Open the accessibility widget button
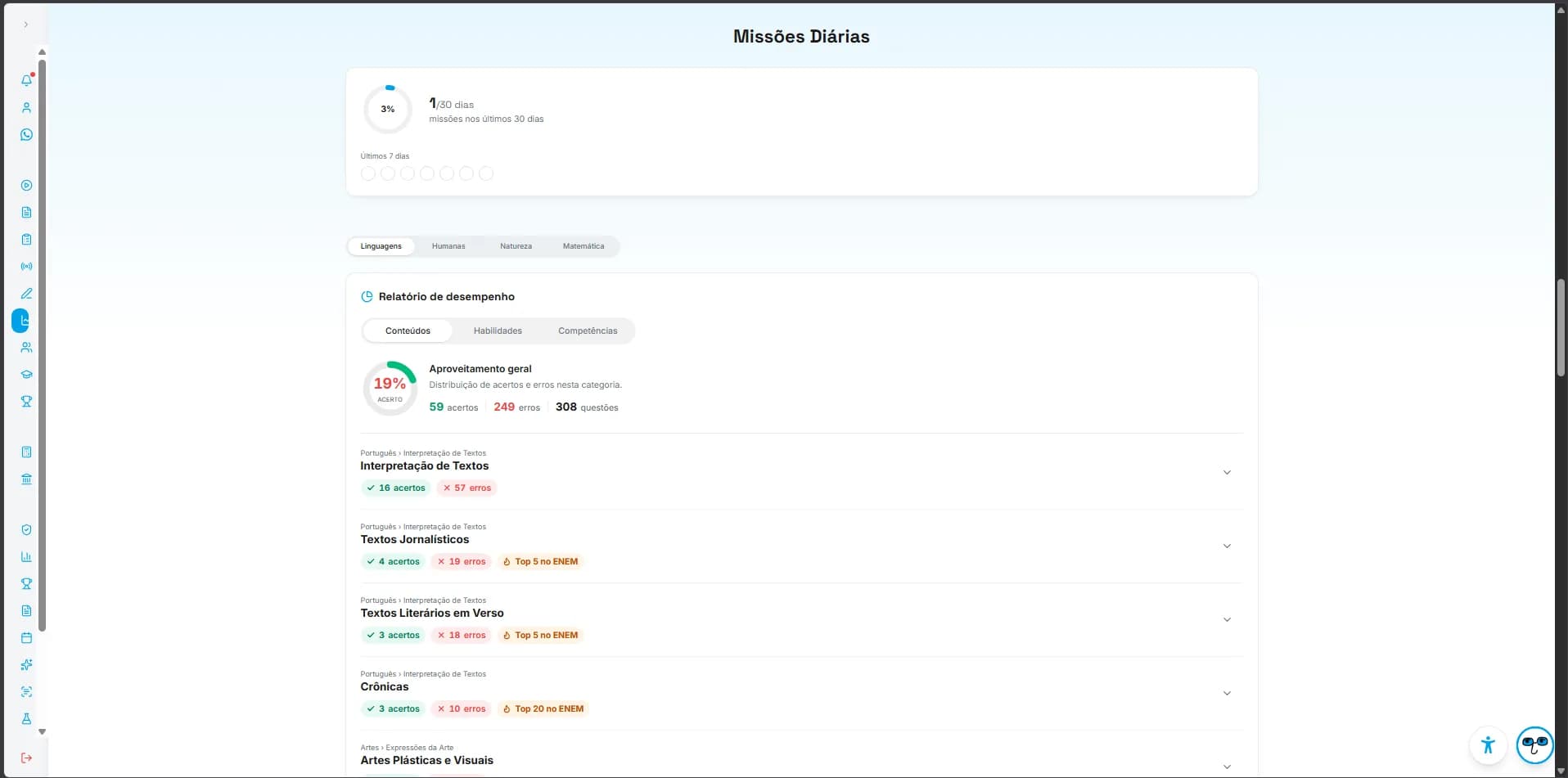This screenshot has width=1568, height=778. click(x=1488, y=745)
